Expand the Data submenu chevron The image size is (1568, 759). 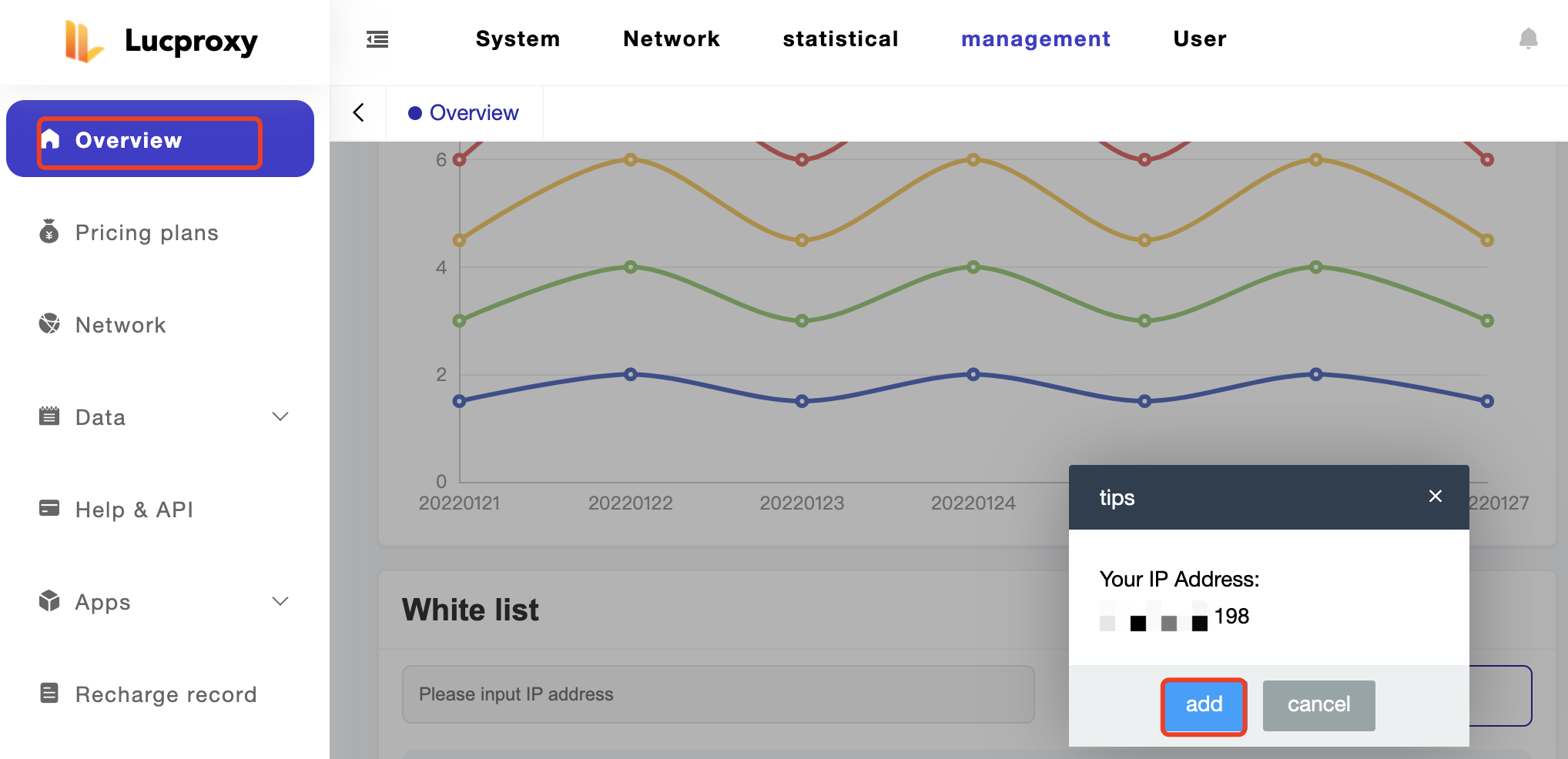pyautogui.click(x=280, y=416)
